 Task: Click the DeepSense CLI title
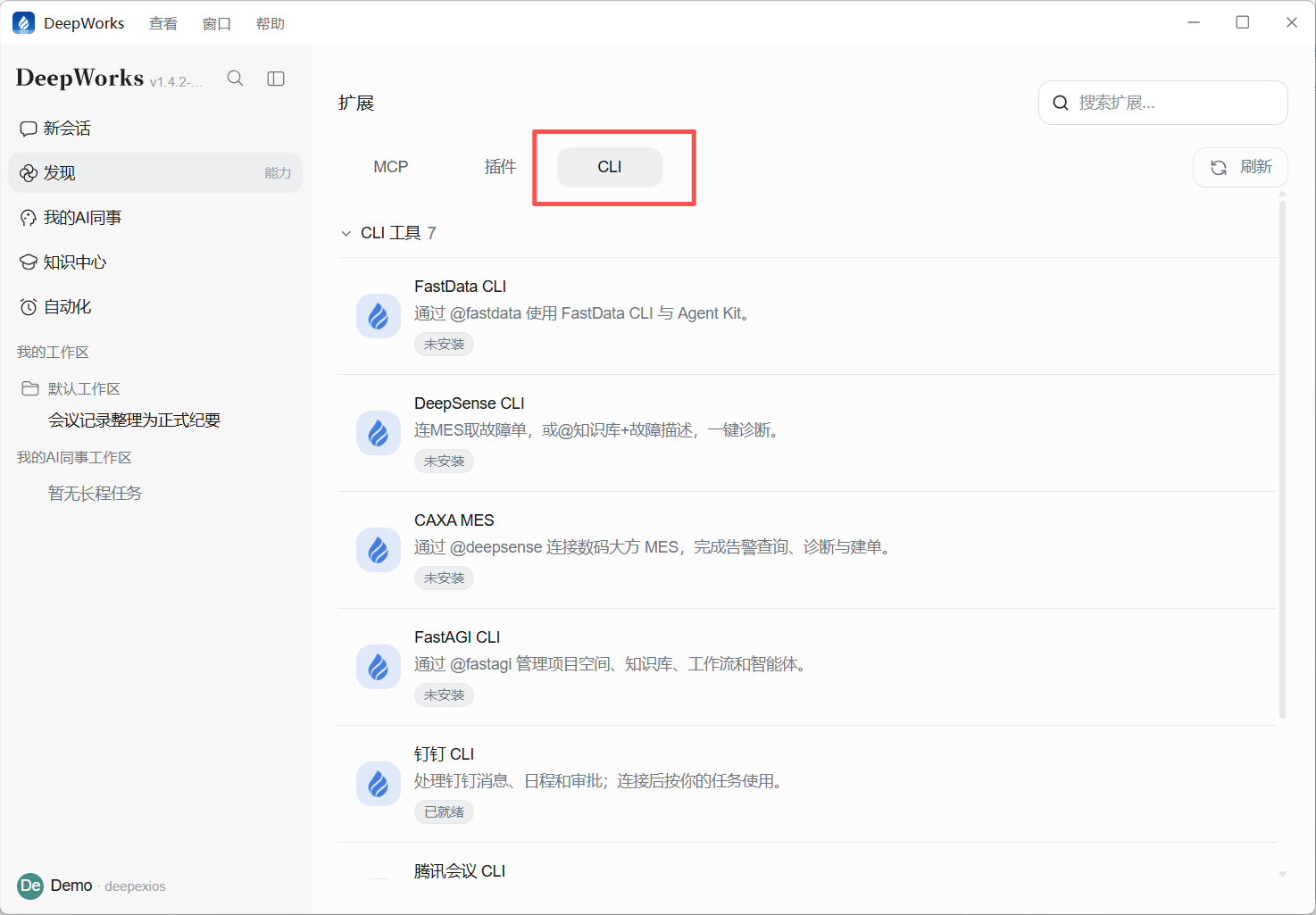coord(469,403)
